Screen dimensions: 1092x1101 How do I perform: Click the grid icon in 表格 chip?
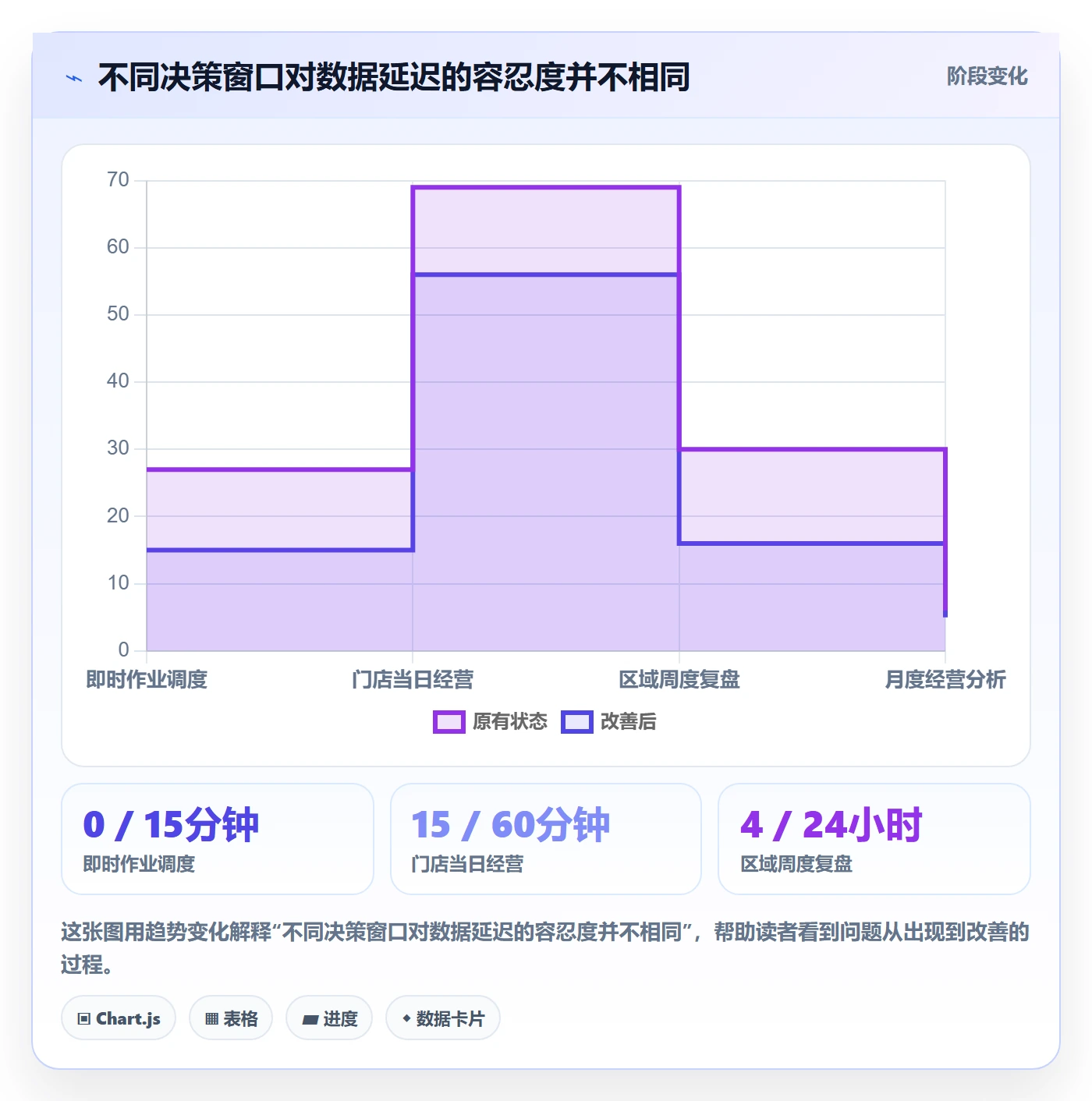tap(211, 1019)
